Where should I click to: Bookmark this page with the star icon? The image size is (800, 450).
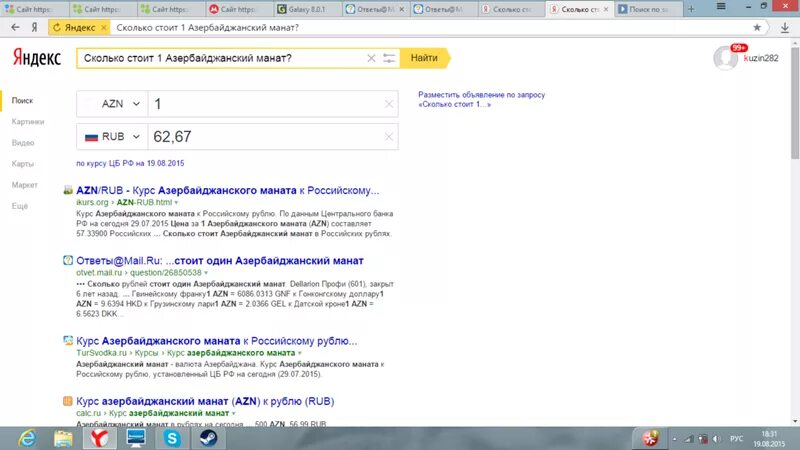point(757,28)
